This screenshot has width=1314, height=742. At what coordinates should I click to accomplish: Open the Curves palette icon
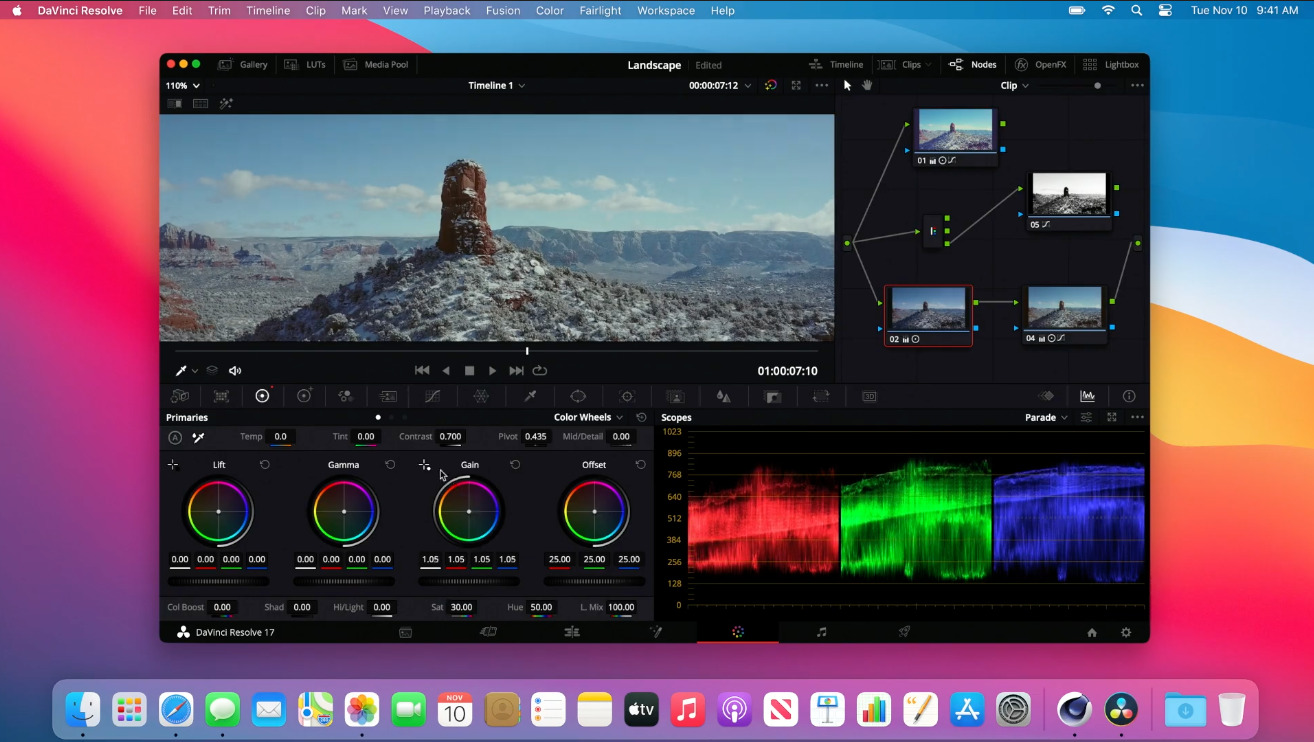pos(432,396)
